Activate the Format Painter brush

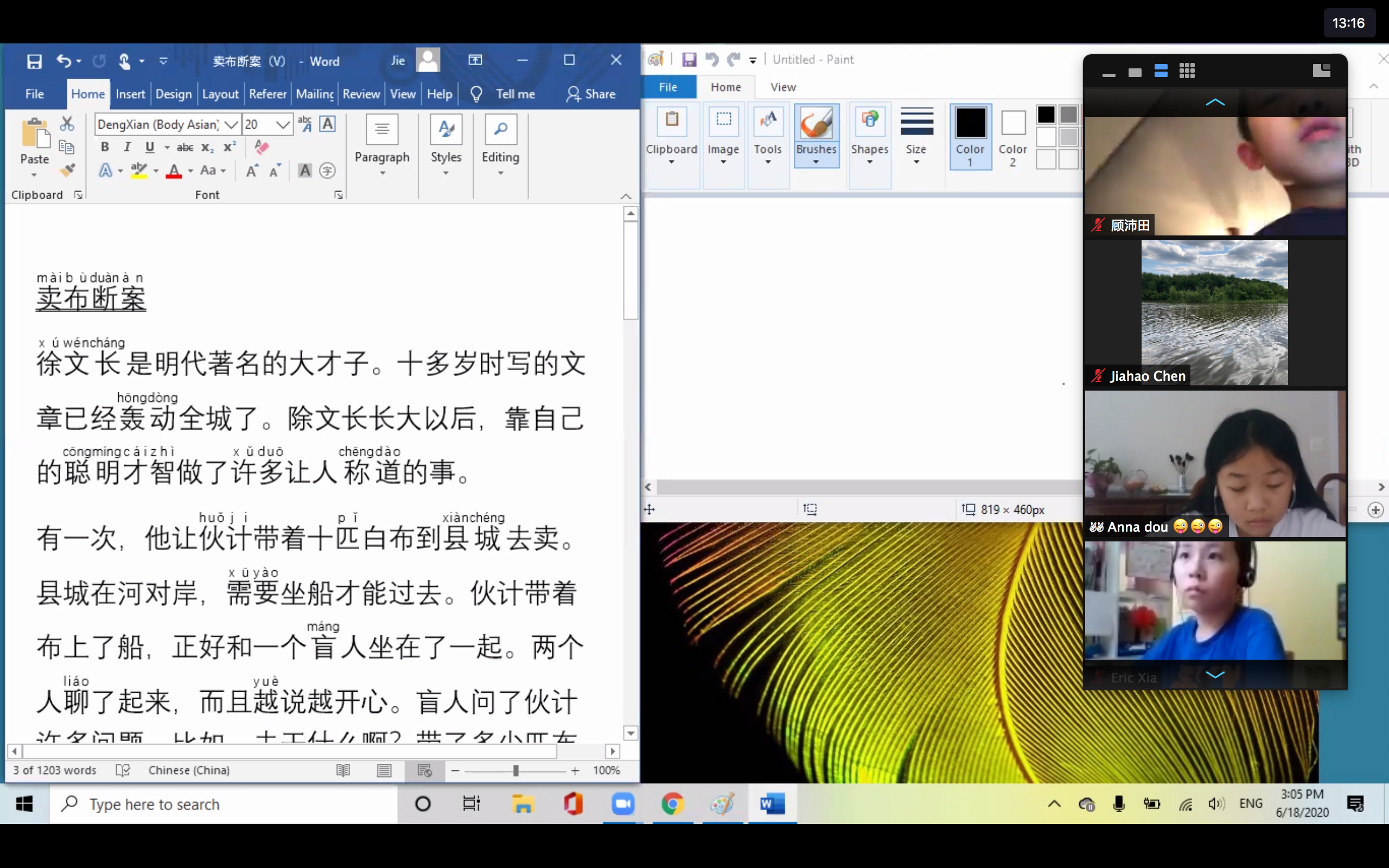[67, 170]
